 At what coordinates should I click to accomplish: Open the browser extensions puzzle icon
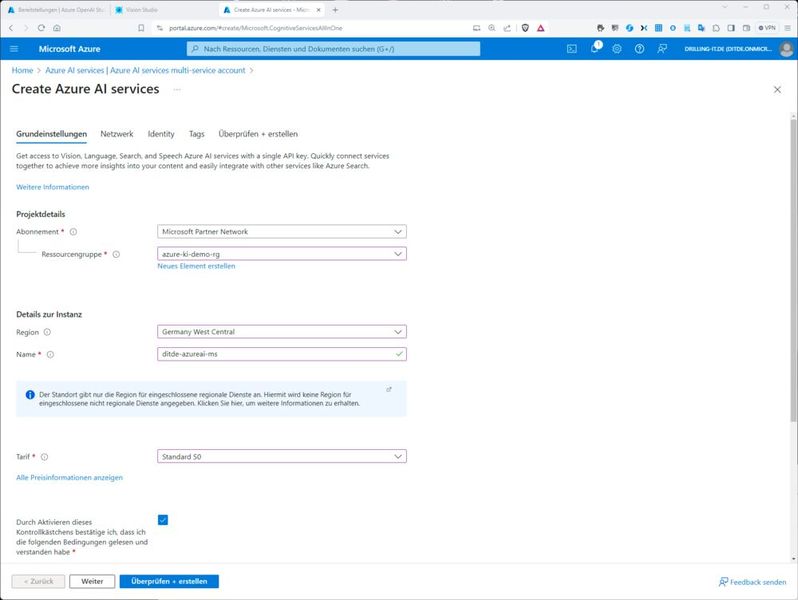pyautogui.click(x=716, y=28)
